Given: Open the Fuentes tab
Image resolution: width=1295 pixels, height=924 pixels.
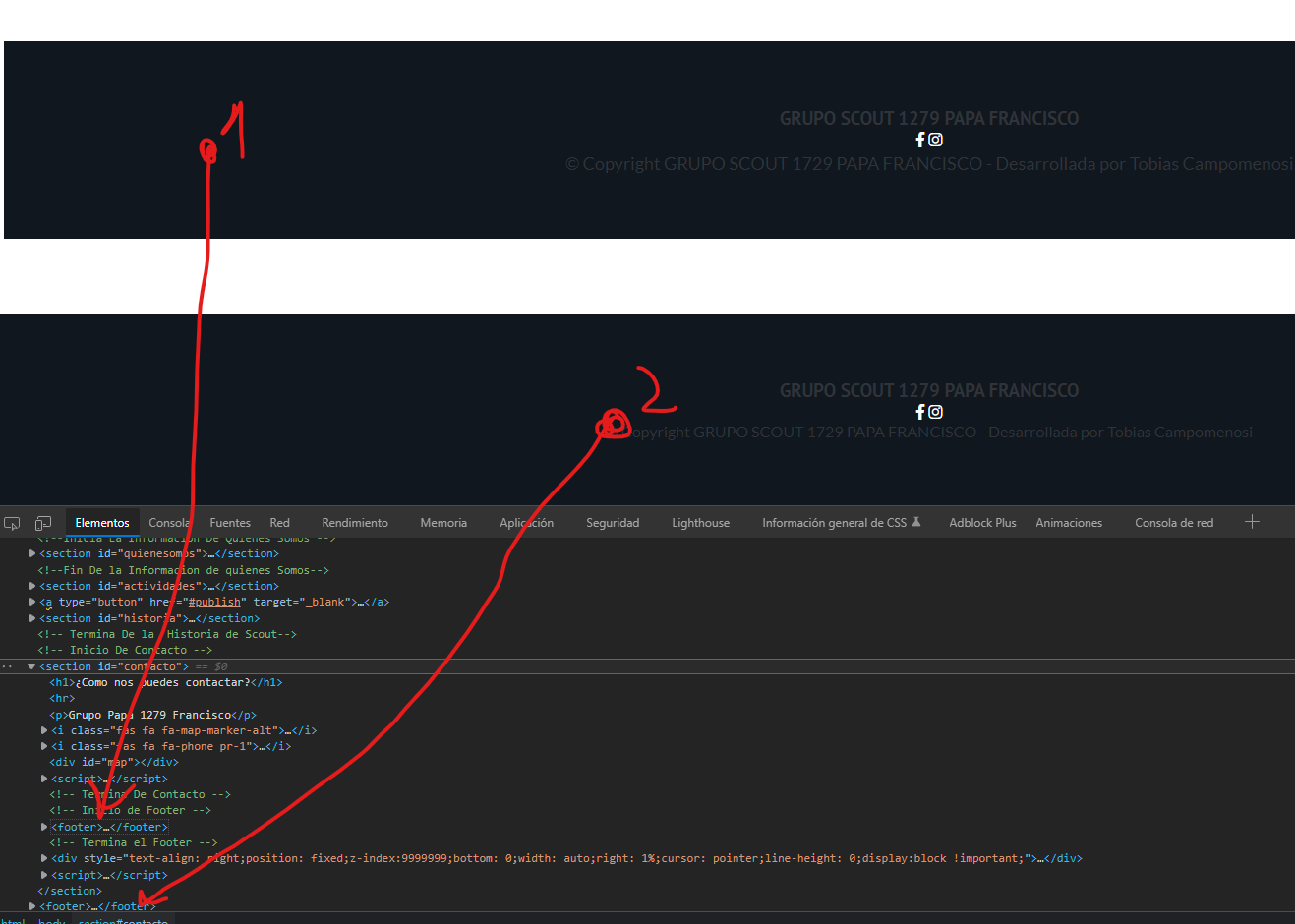Looking at the screenshot, I should tap(230, 523).
